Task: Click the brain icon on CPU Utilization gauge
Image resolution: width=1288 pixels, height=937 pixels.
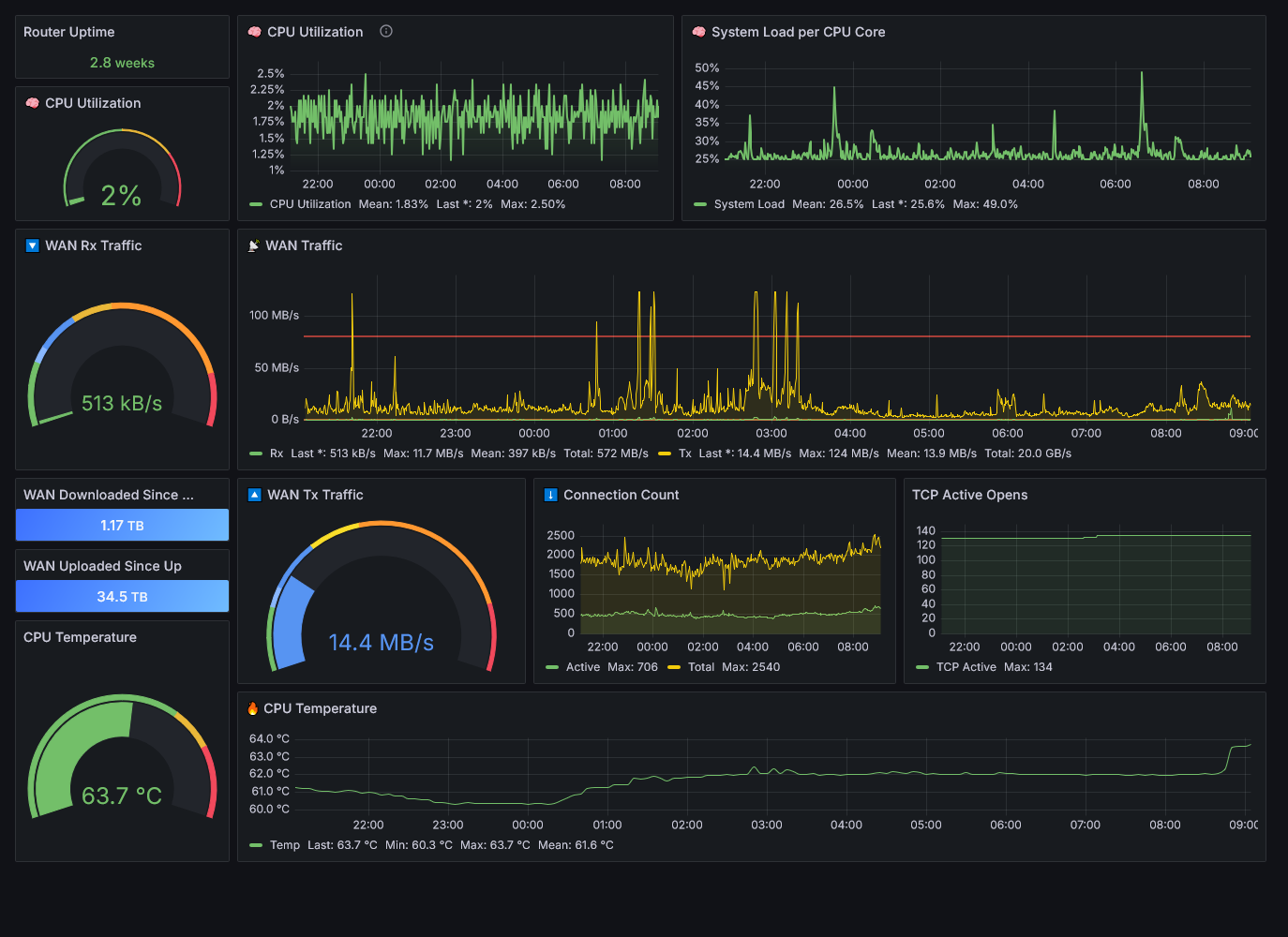Action: click(x=33, y=103)
